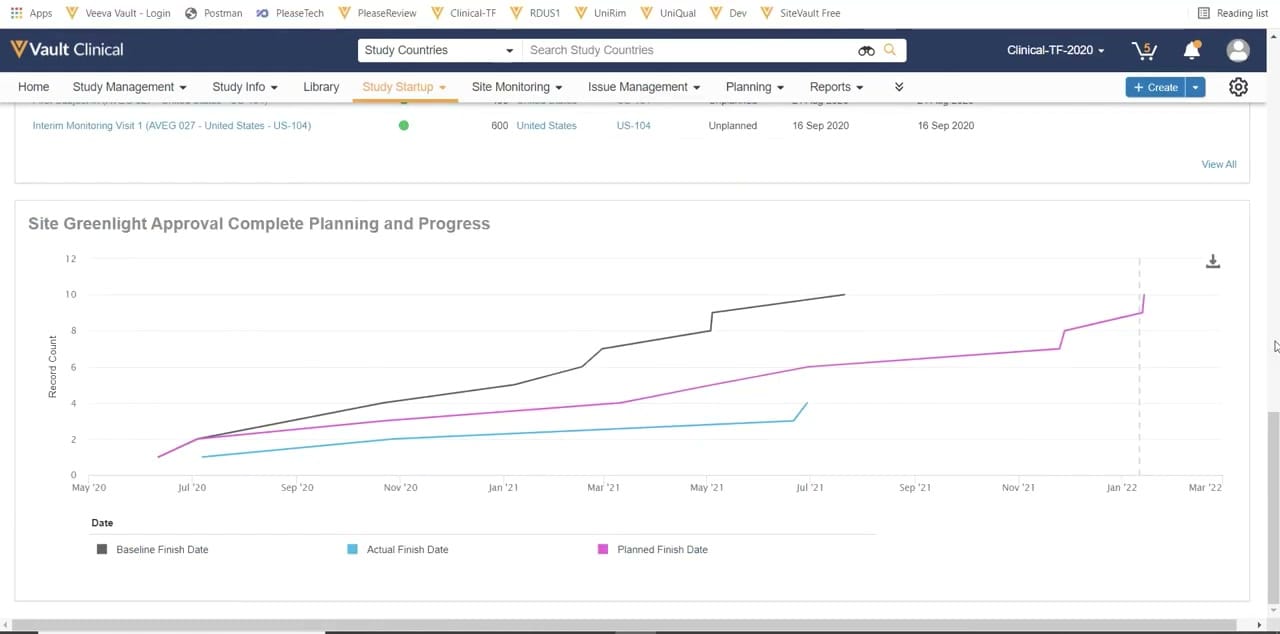Image resolution: width=1280 pixels, height=634 pixels.
Task: Open the Create button dropdown arrow
Action: pyautogui.click(x=1195, y=87)
